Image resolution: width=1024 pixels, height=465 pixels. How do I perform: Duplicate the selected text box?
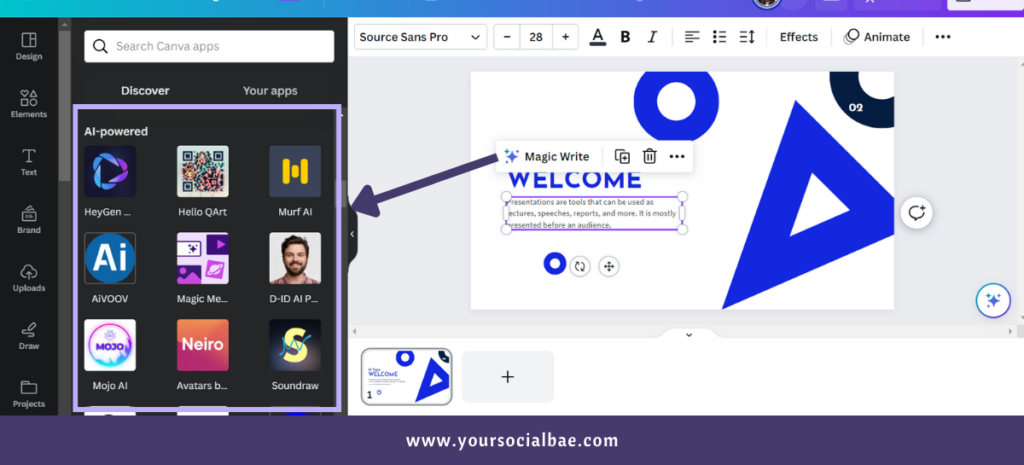[622, 157]
